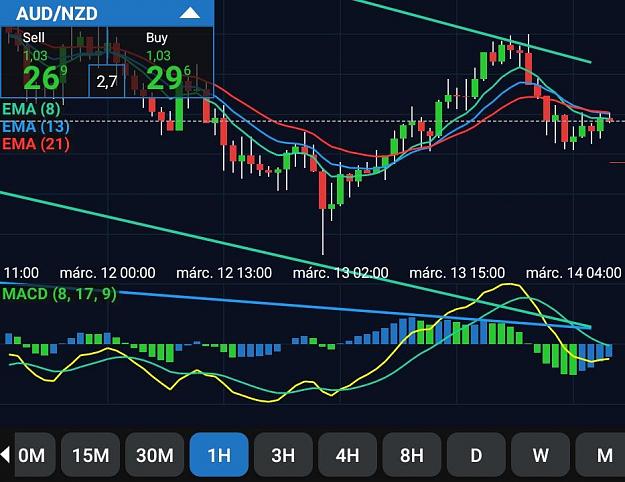Open EMA (8) indicator settings

(x=31, y=109)
